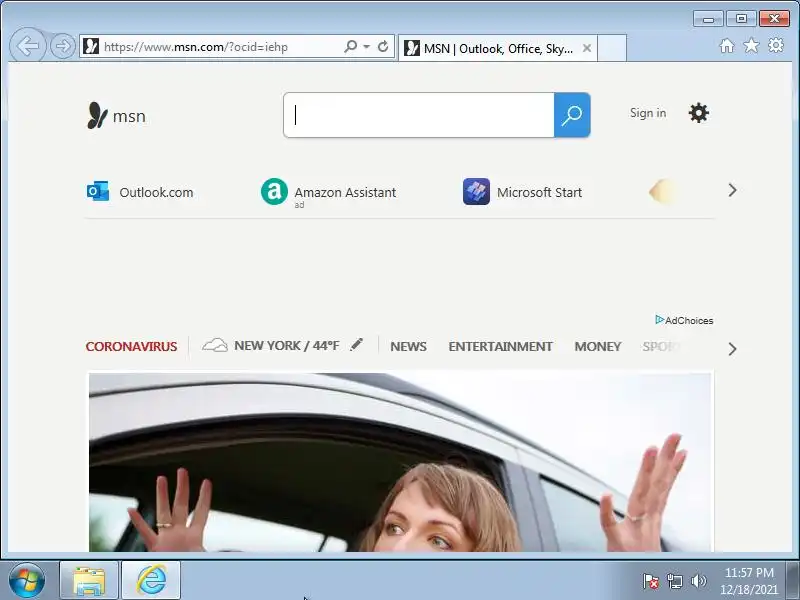Click the MSN favicon in address bar
The image size is (800, 600).
tap(91, 46)
